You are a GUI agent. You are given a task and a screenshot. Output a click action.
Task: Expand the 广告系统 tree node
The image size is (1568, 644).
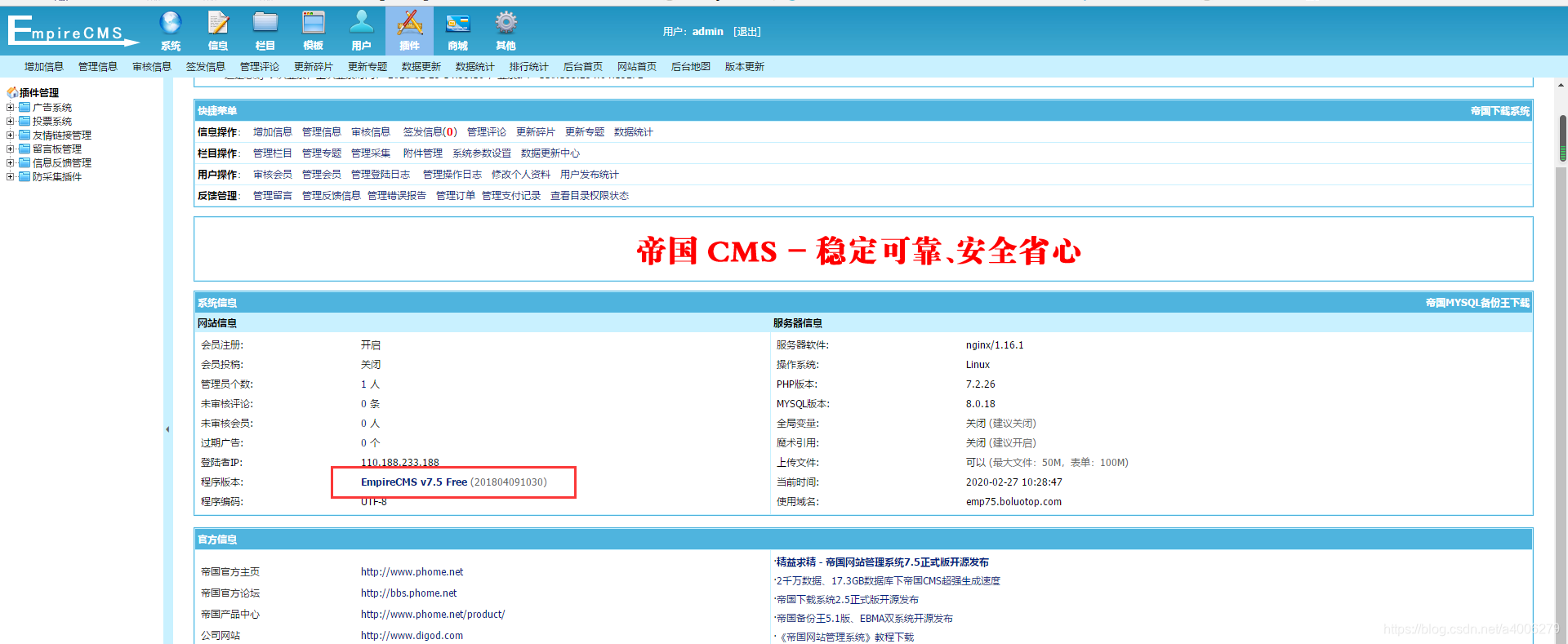click(x=11, y=107)
